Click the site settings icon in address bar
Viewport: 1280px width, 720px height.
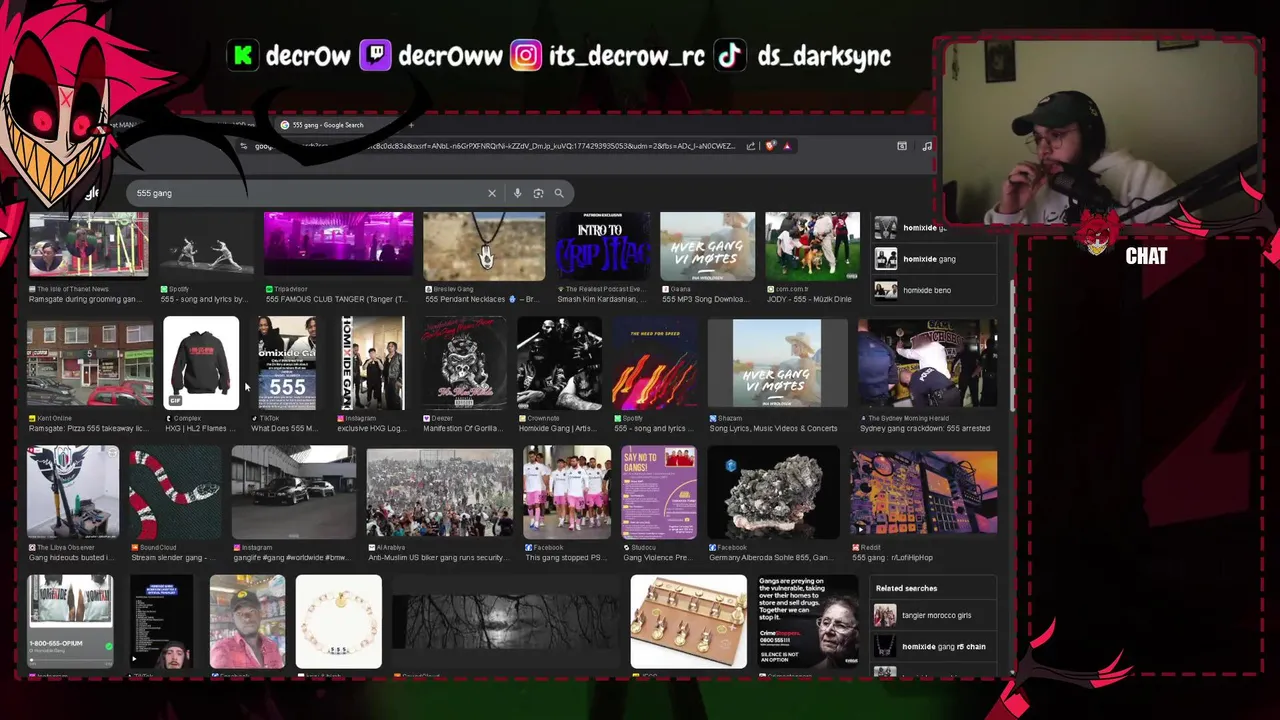pos(243,146)
